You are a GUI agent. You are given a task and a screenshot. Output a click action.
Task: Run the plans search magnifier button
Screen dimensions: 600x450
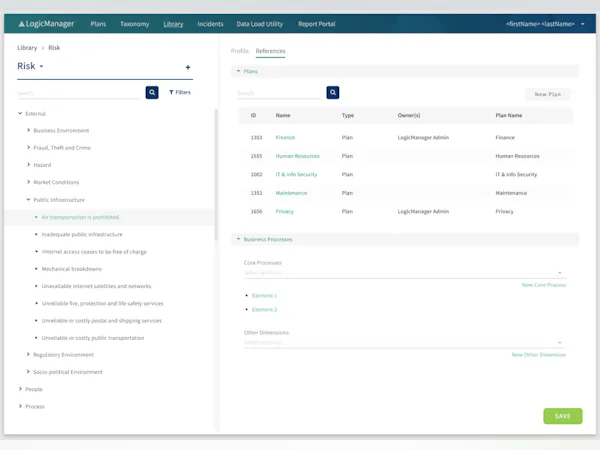click(x=333, y=92)
